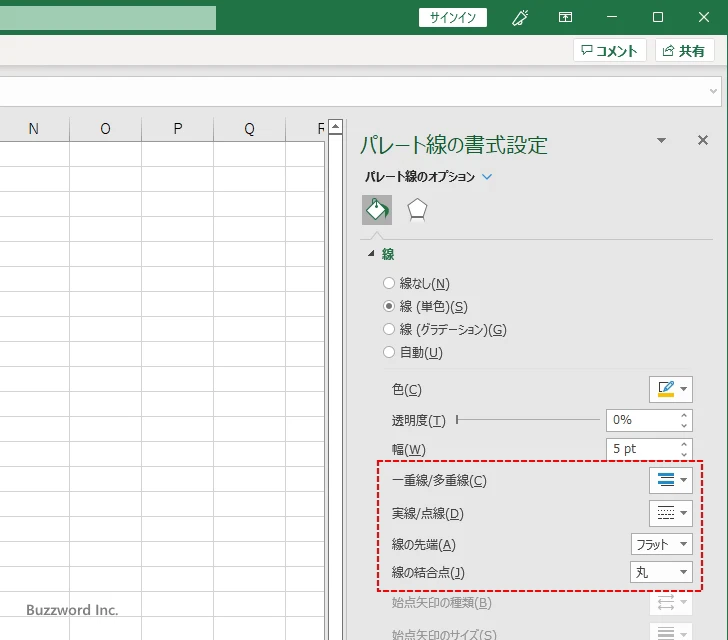
Task: Click the 幅 width 5 pt field
Action: pos(642,449)
